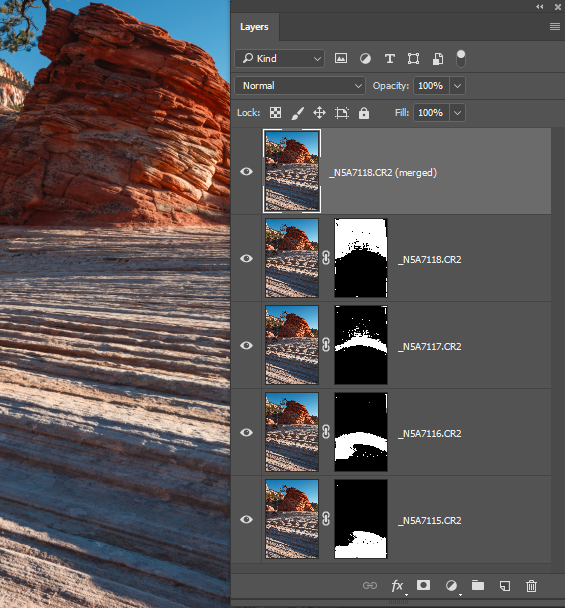The width and height of the screenshot is (565, 608).
Task: Click the Lock all padlock icon
Action: (x=364, y=113)
